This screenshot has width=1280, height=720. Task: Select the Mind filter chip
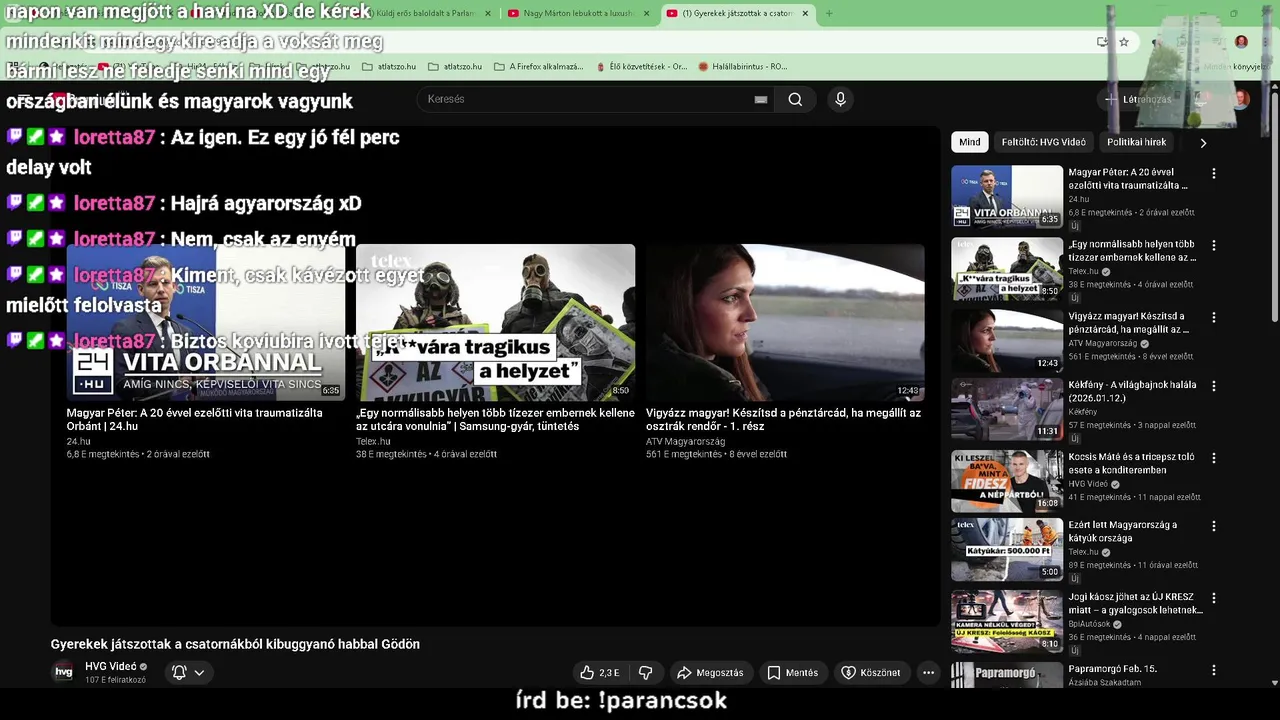pyautogui.click(x=970, y=142)
